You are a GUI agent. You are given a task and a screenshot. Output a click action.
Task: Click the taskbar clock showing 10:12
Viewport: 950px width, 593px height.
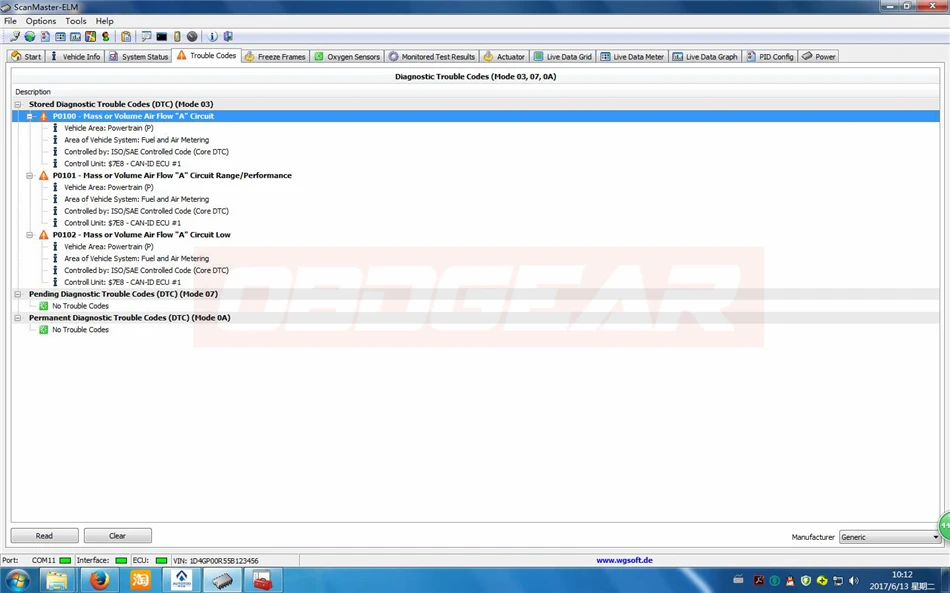[x=902, y=574]
